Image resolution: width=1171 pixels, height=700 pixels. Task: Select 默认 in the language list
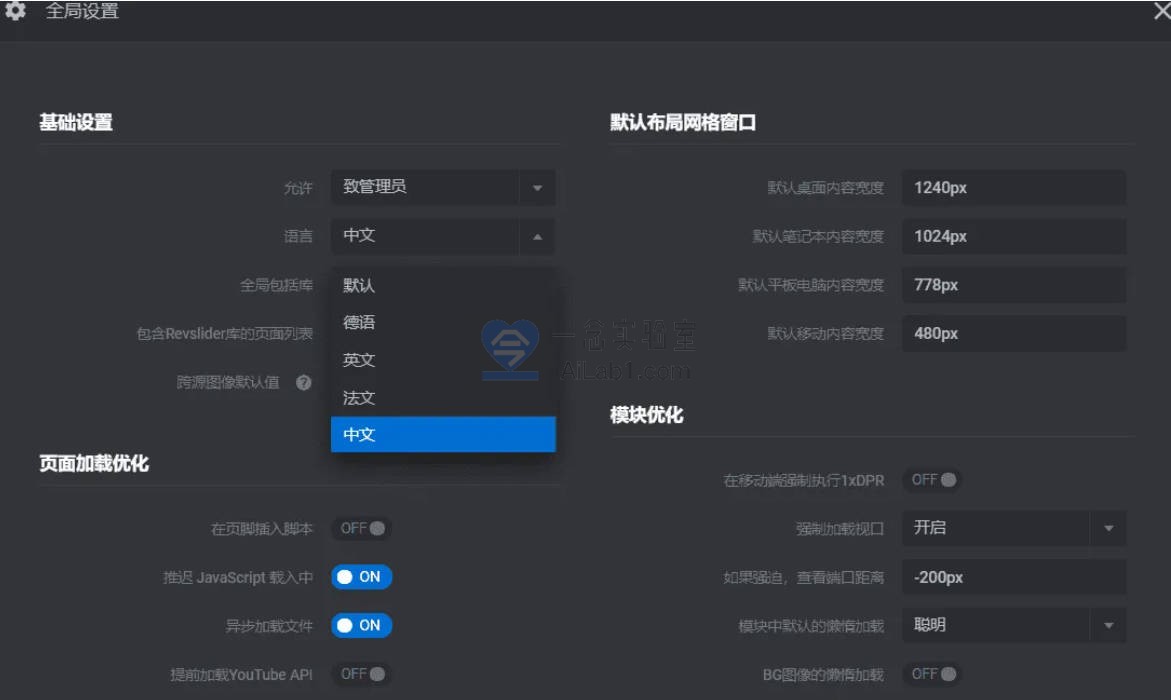click(x=443, y=285)
